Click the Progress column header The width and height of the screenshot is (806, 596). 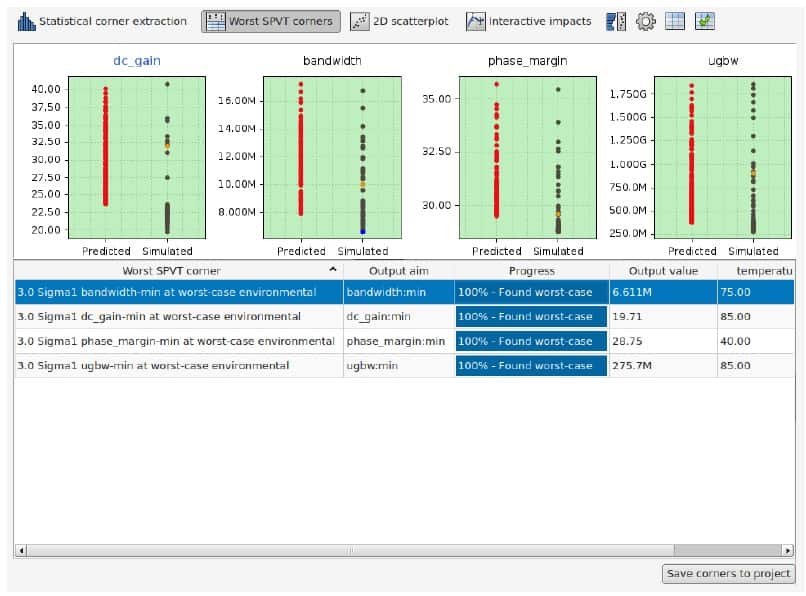[x=532, y=270]
